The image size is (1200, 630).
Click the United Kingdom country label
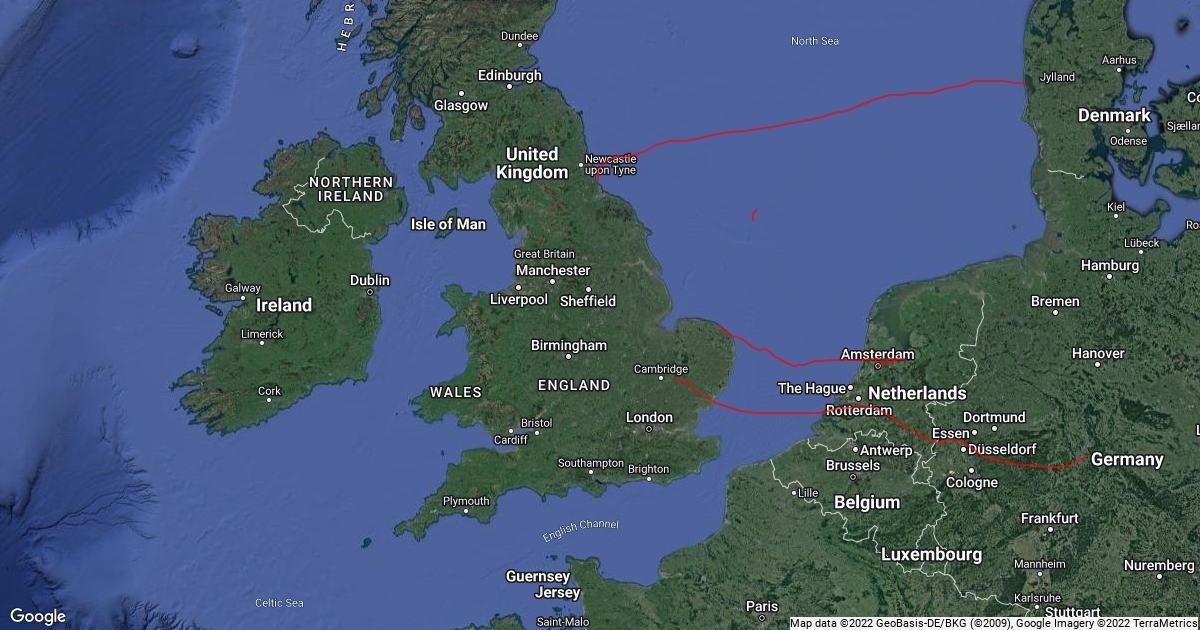pyautogui.click(x=531, y=163)
